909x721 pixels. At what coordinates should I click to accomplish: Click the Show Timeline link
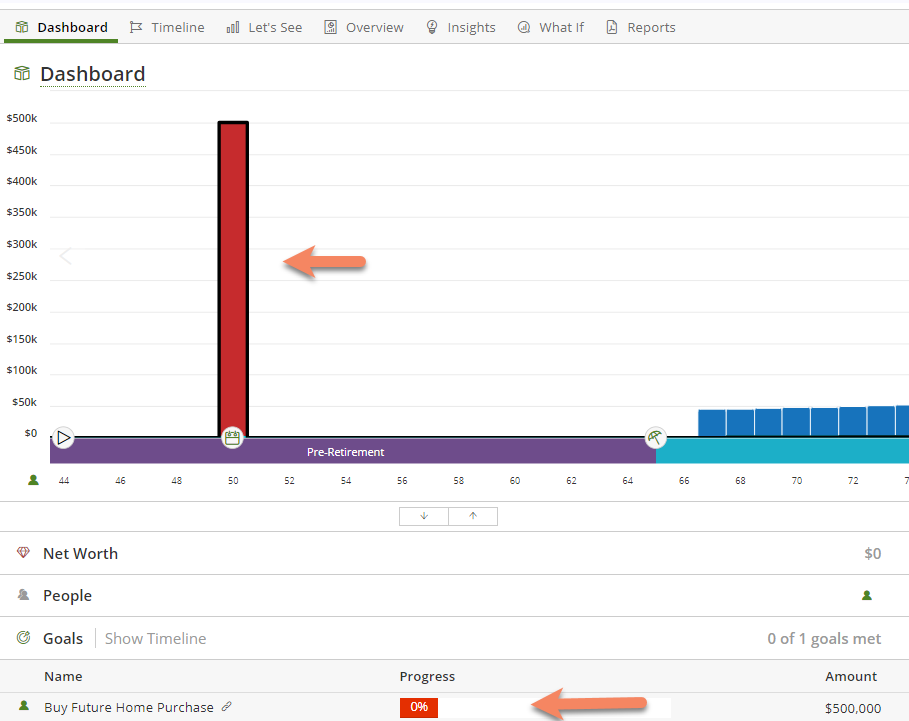(155, 638)
